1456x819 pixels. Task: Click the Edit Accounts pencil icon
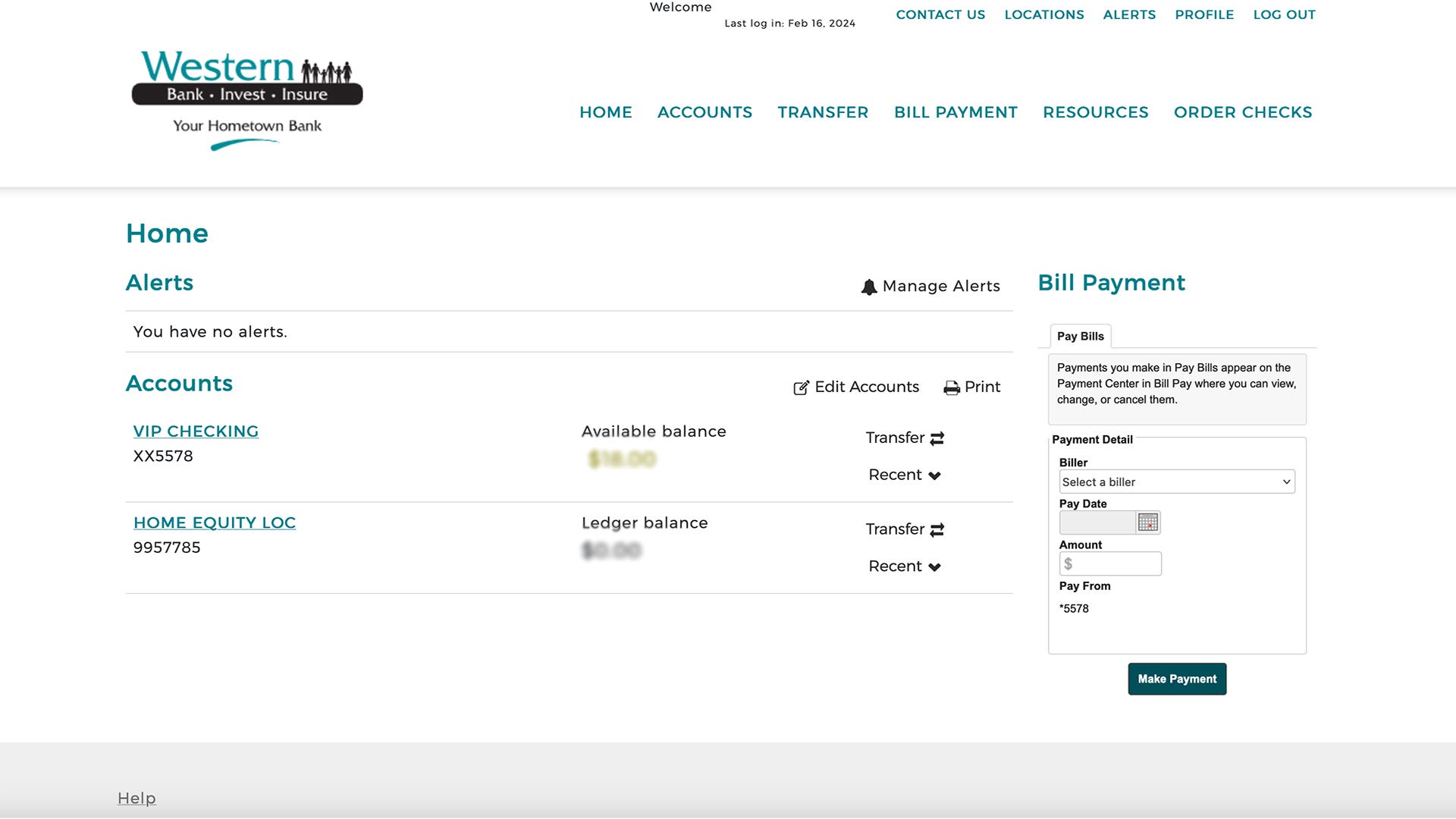point(801,388)
